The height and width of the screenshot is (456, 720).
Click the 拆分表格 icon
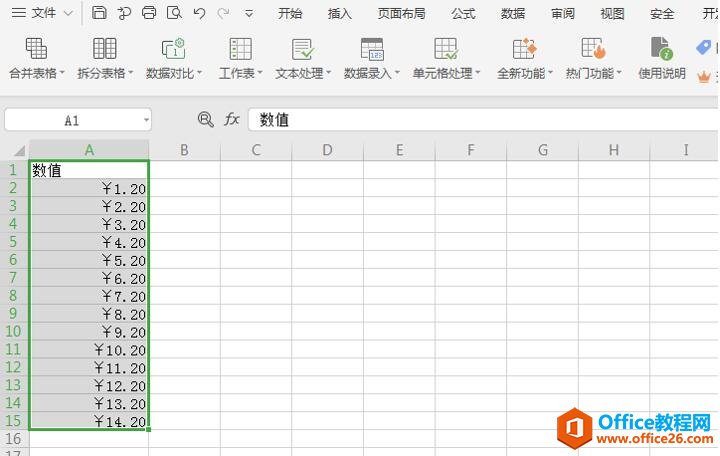pos(105,48)
